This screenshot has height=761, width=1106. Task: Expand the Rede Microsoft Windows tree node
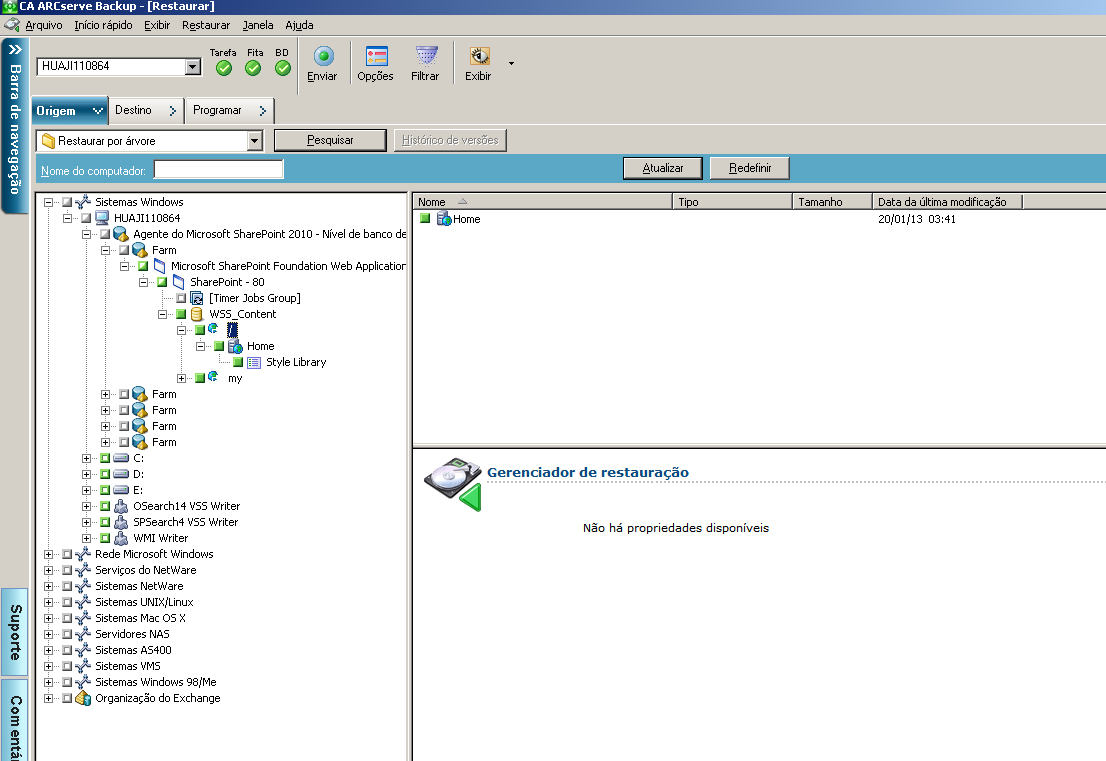[x=49, y=554]
